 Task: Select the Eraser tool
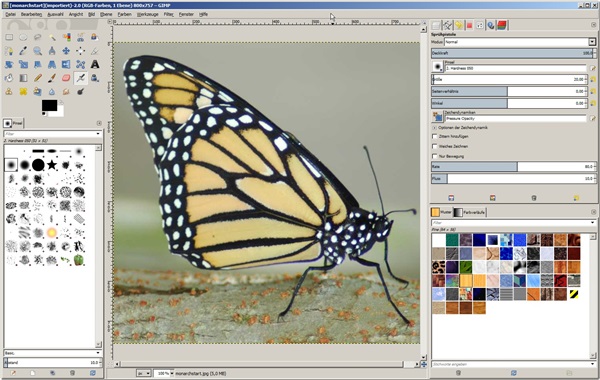coord(66,78)
